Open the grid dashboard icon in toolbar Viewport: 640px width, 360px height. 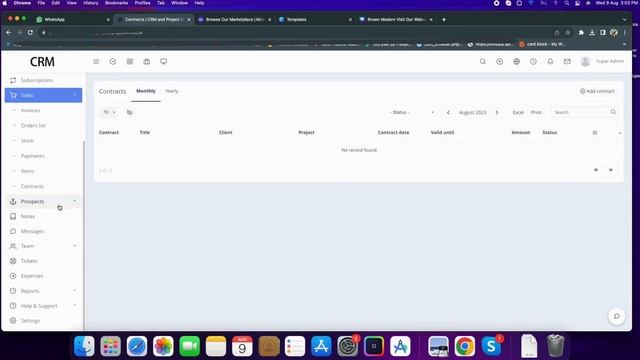point(130,62)
